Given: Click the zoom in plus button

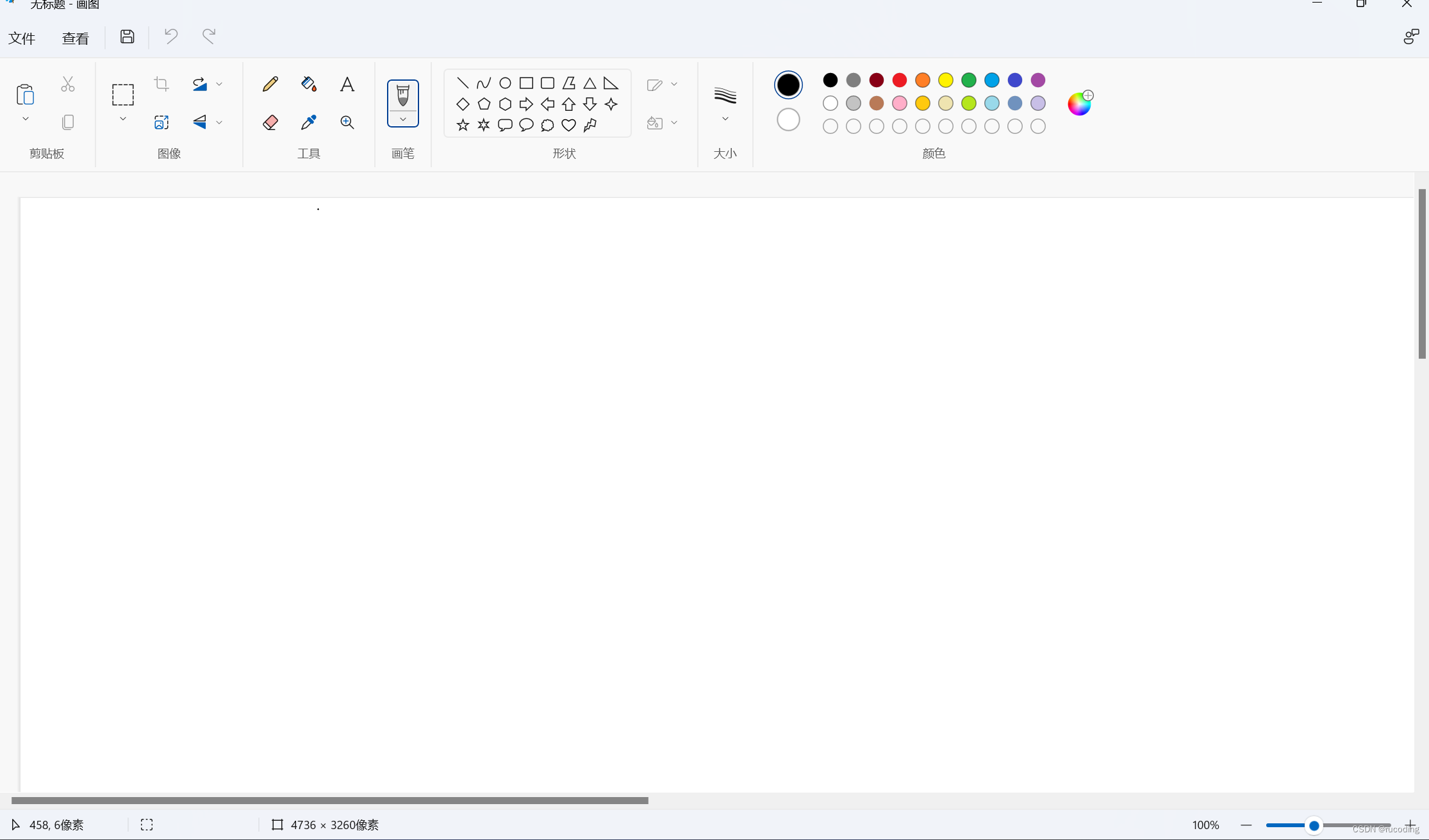Looking at the screenshot, I should [1410, 825].
